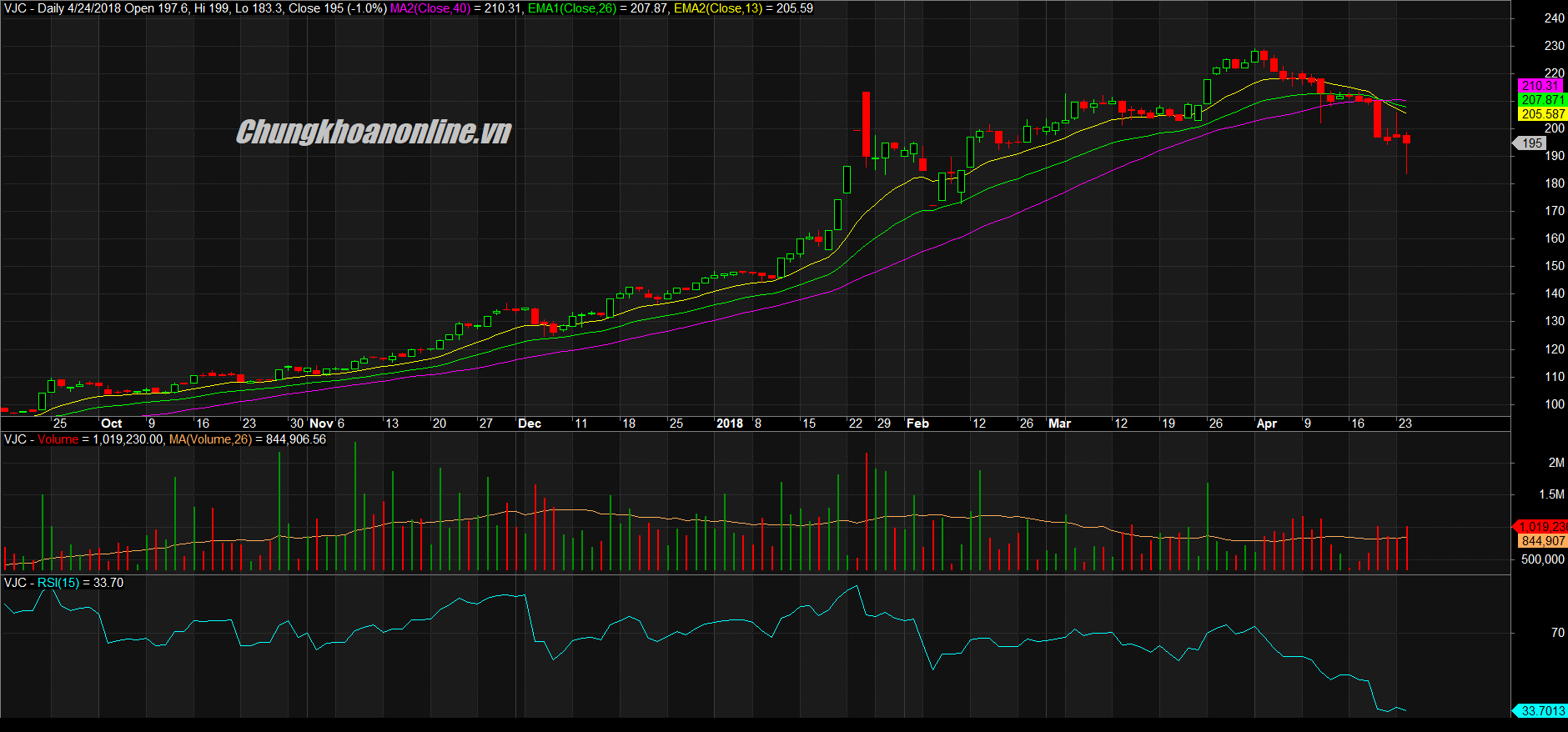
Task: Click the 240 level on price axis
Action: 1554,18
